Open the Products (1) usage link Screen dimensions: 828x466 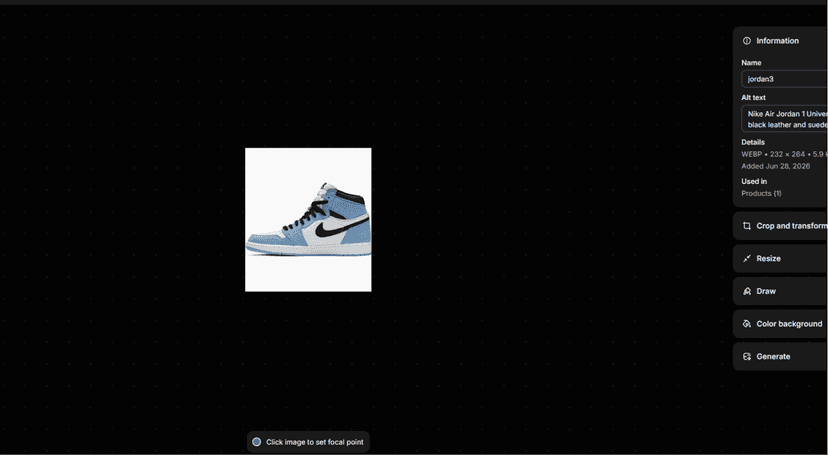point(761,193)
